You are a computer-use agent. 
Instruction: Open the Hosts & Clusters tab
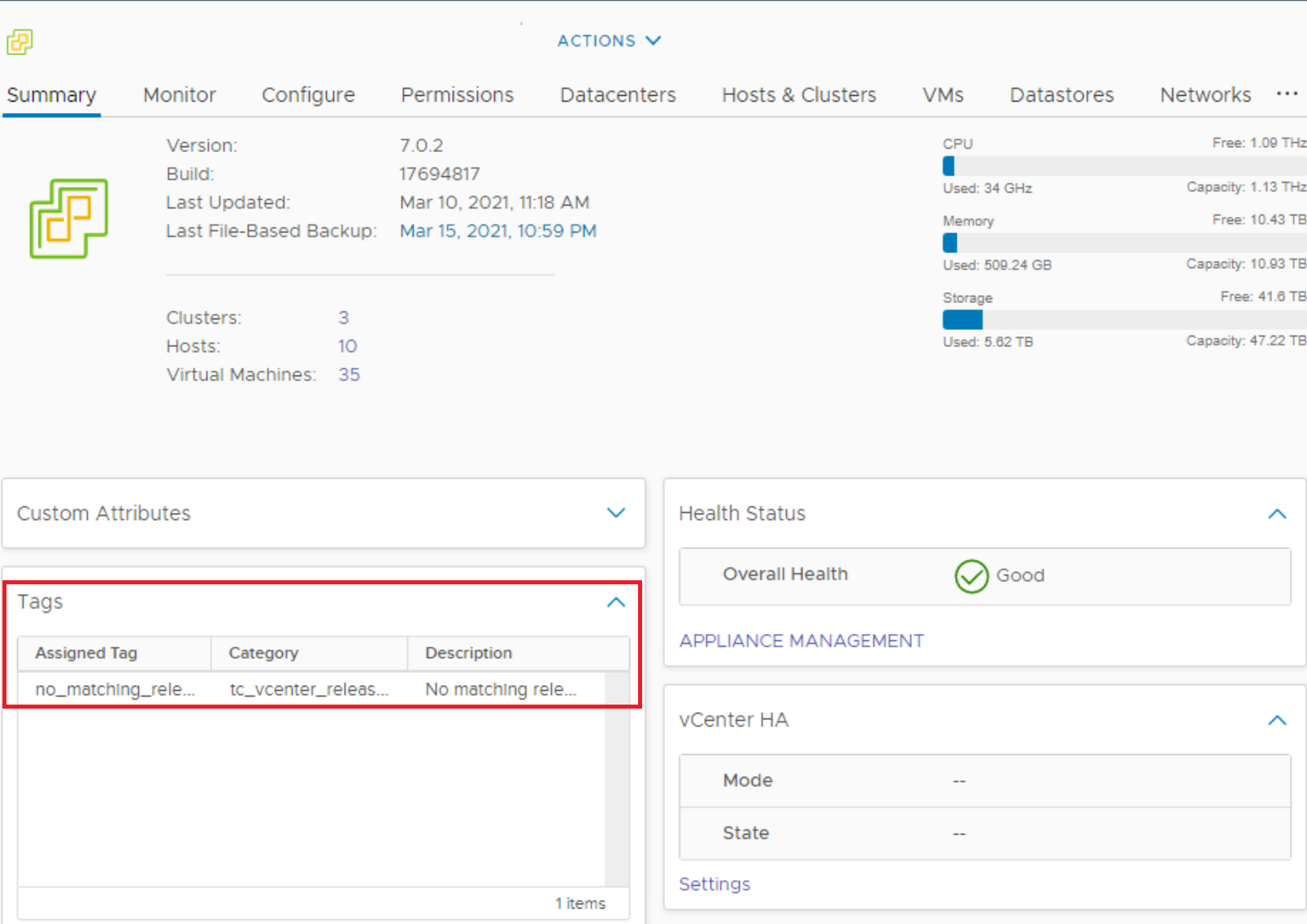click(798, 94)
